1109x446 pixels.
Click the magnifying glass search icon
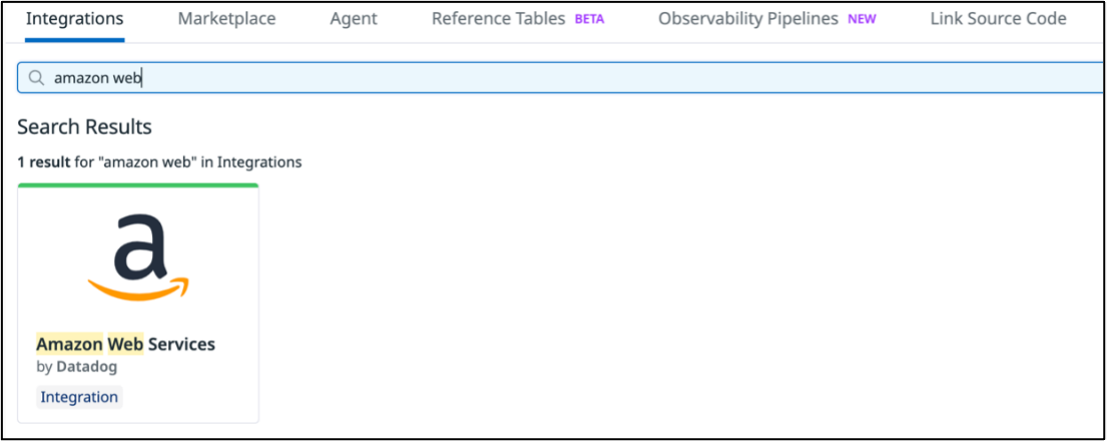pyautogui.click(x=37, y=78)
